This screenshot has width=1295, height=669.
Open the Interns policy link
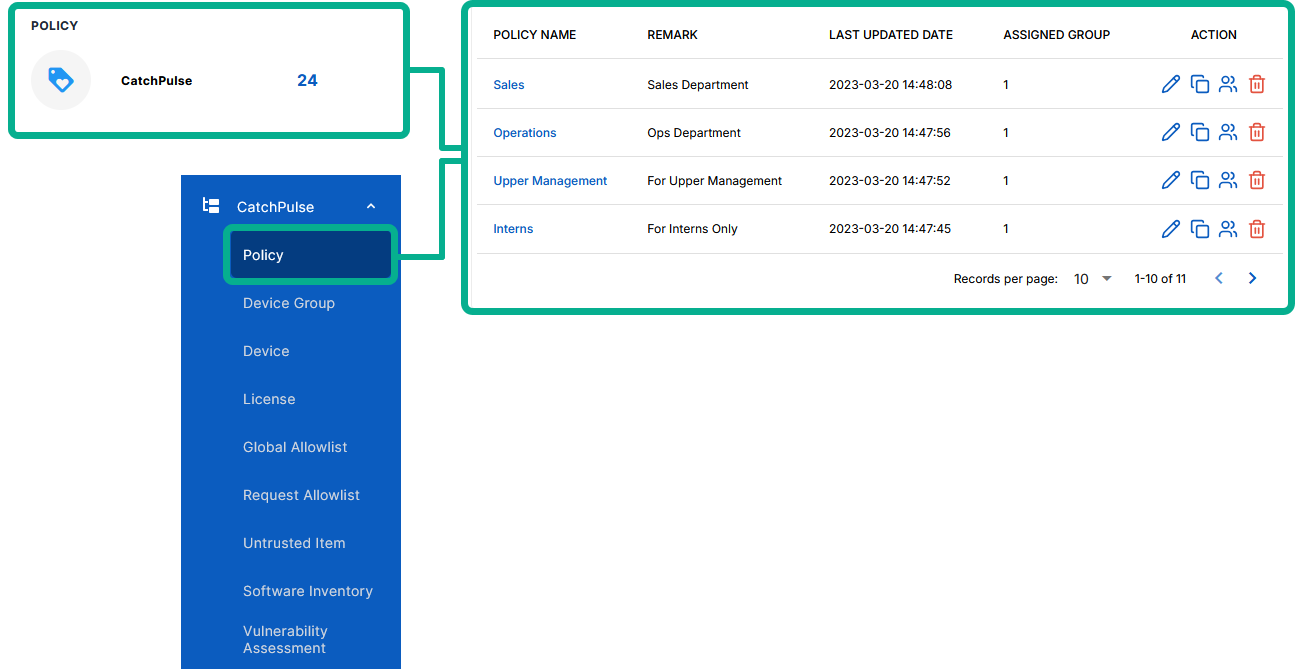513,229
